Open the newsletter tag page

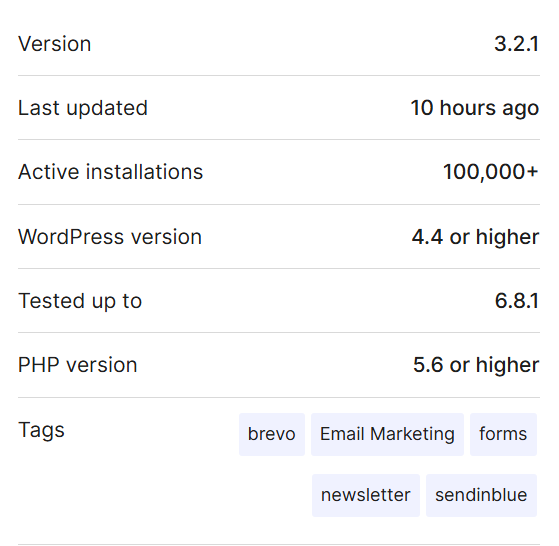point(366,495)
